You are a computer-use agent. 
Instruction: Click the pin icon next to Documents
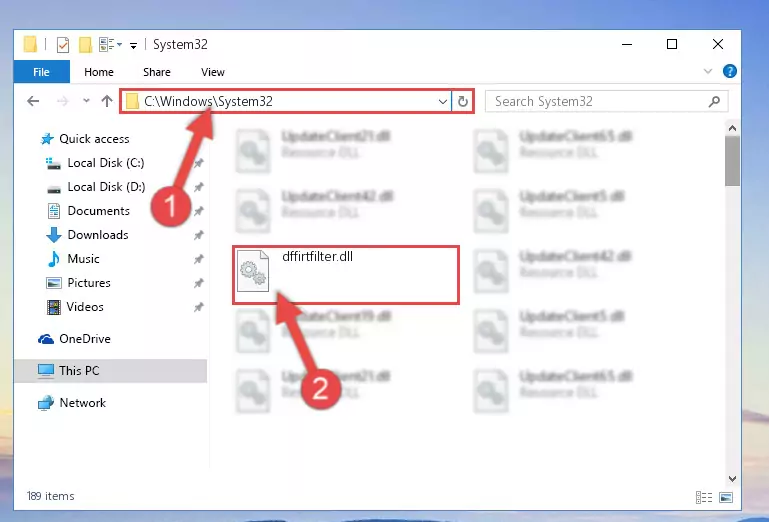(x=199, y=211)
